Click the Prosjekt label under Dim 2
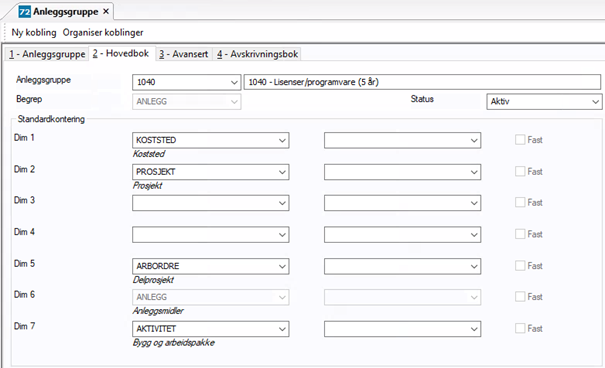The image size is (605, 368). [x=147, y=186]
